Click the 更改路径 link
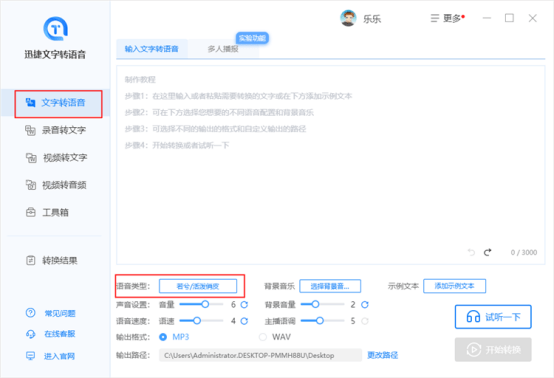This screenshot has height=378, width=554. click(x=383, y=355)
